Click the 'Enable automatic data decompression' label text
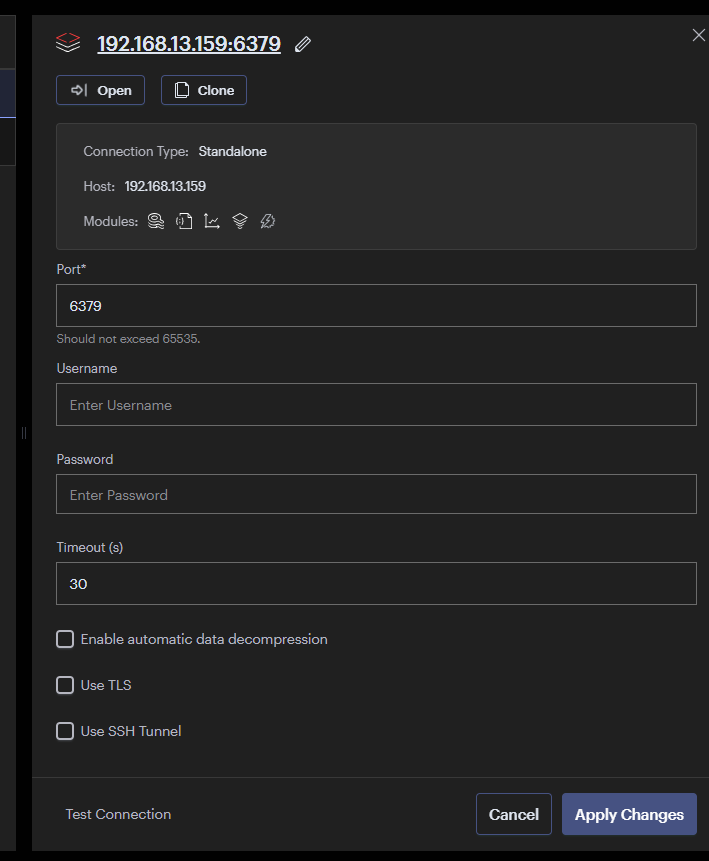The width and height of the screenshot is (709, 861). click(x=204, y=639)
